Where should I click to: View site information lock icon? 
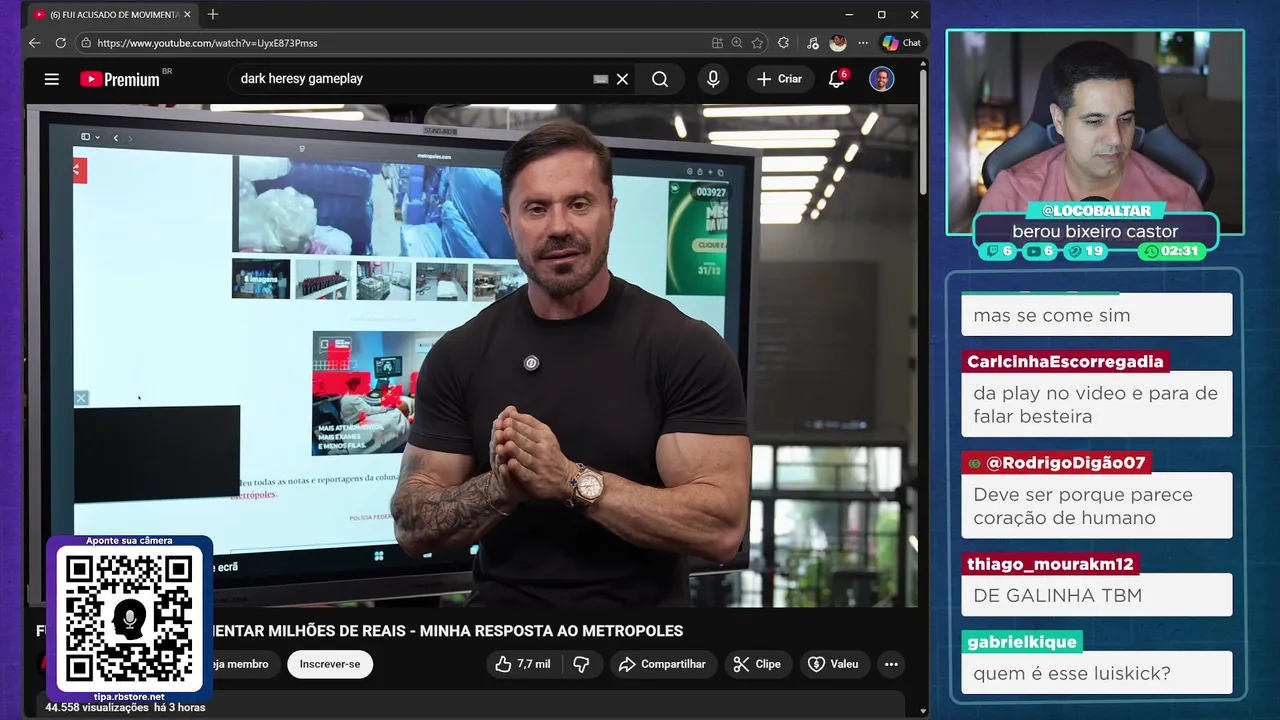[86, 43]
